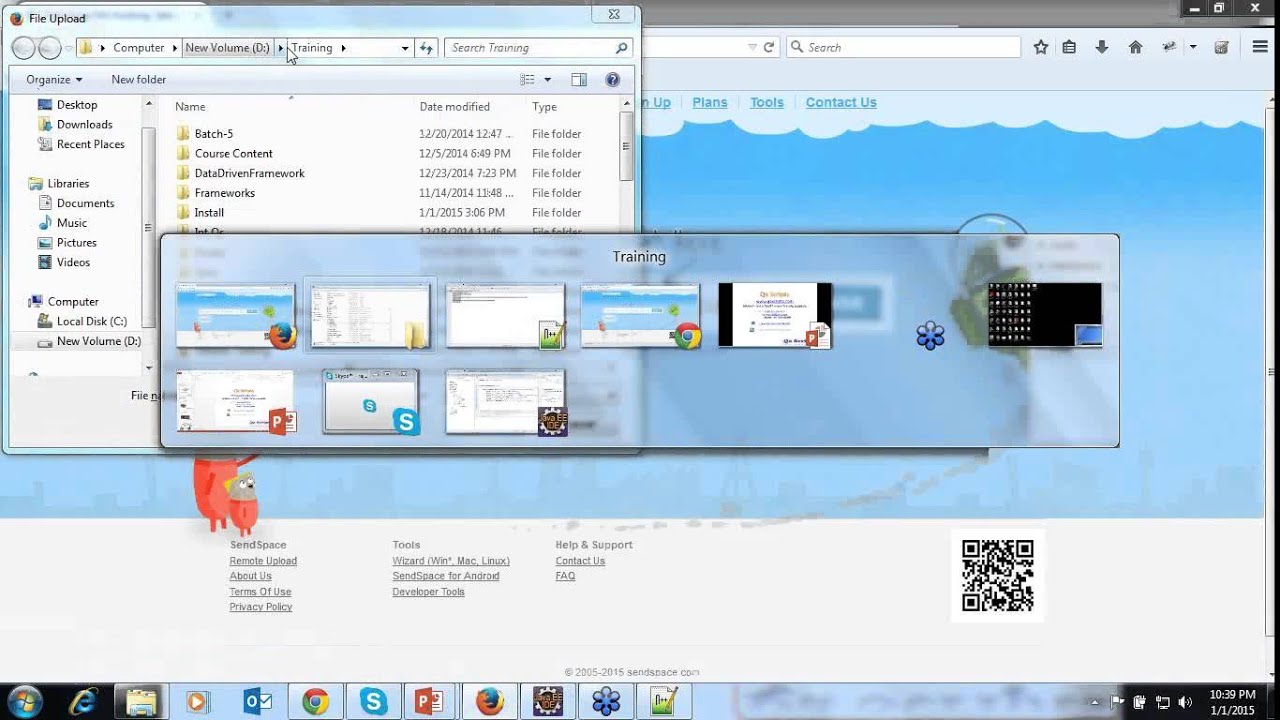The width and height of the screenshot is (1280, 720).
Task: Sort files by Date modified column header
Action: pos(455,107)
